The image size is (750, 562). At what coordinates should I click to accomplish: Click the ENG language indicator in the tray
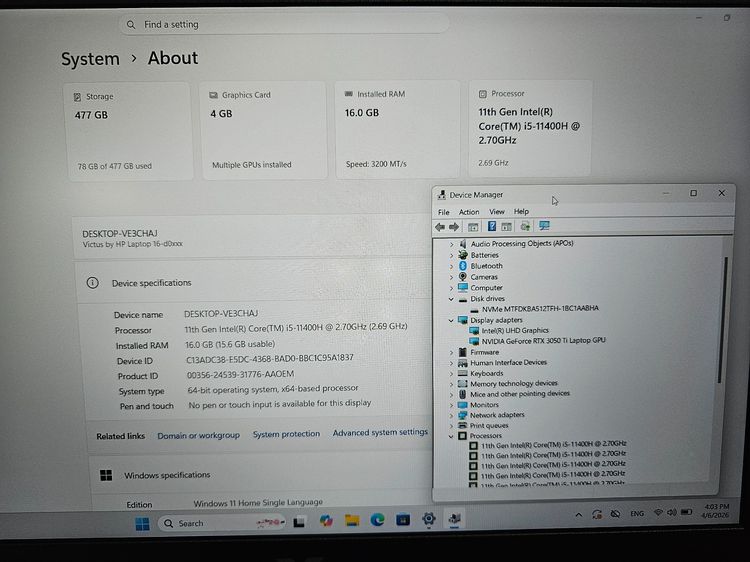(x=637, y=513)
